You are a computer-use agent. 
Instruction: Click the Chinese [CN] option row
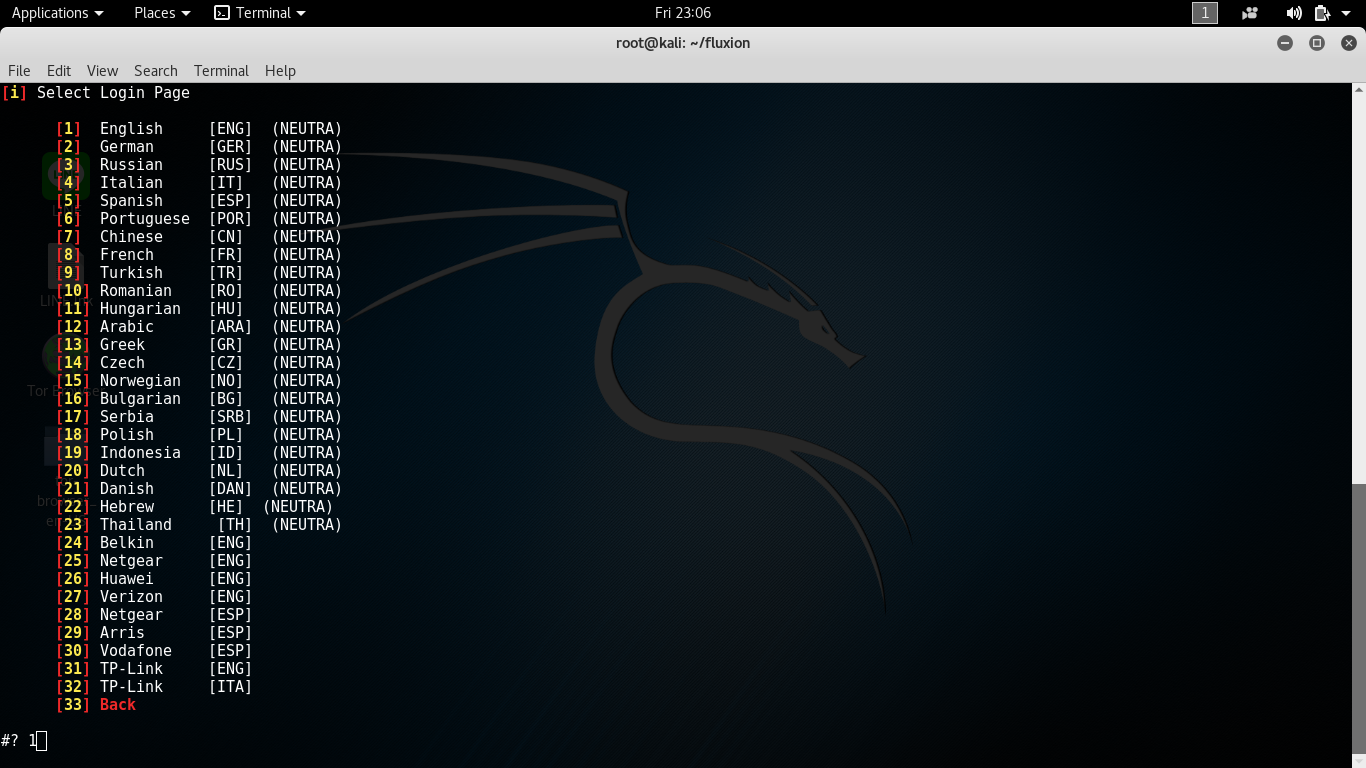tap(199, 237)
